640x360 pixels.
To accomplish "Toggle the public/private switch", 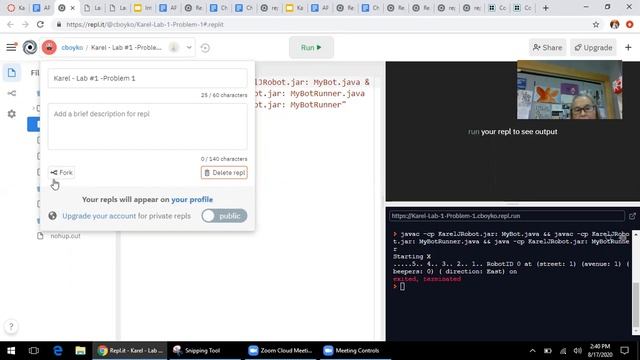I will [x=224, y=216].
